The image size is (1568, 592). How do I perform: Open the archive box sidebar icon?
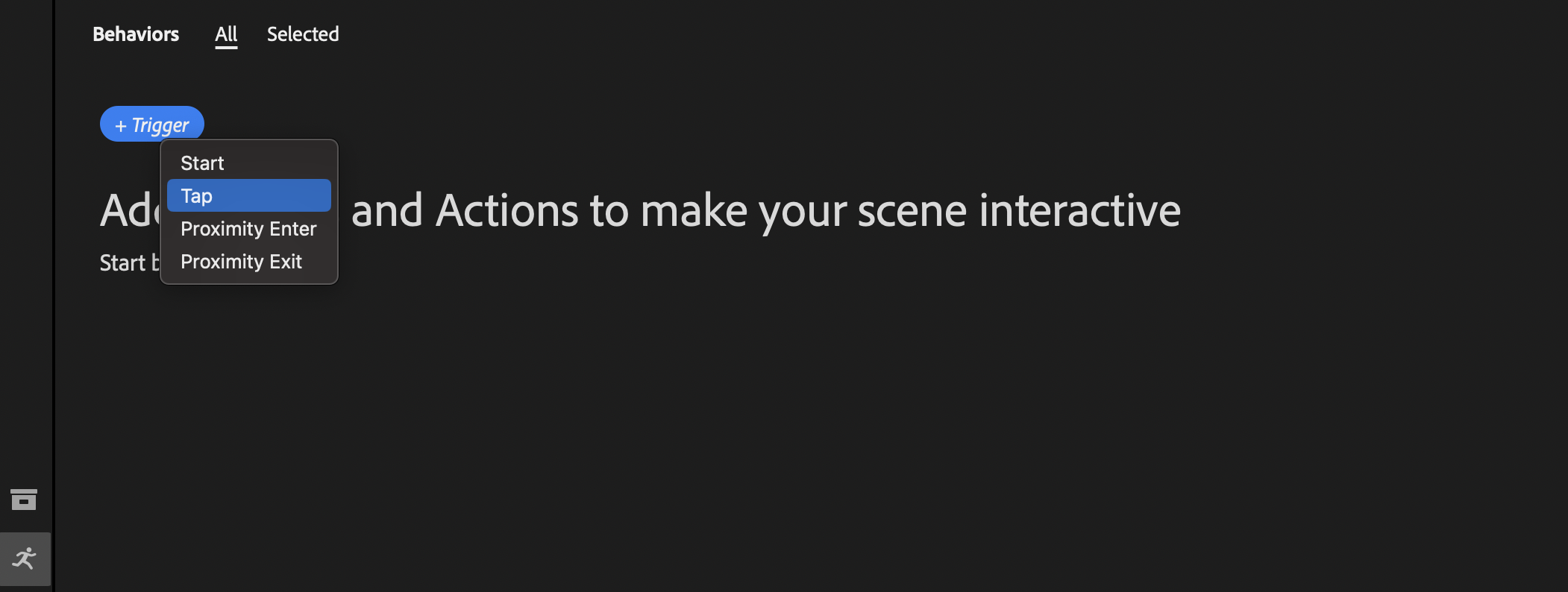pos(24,500)
